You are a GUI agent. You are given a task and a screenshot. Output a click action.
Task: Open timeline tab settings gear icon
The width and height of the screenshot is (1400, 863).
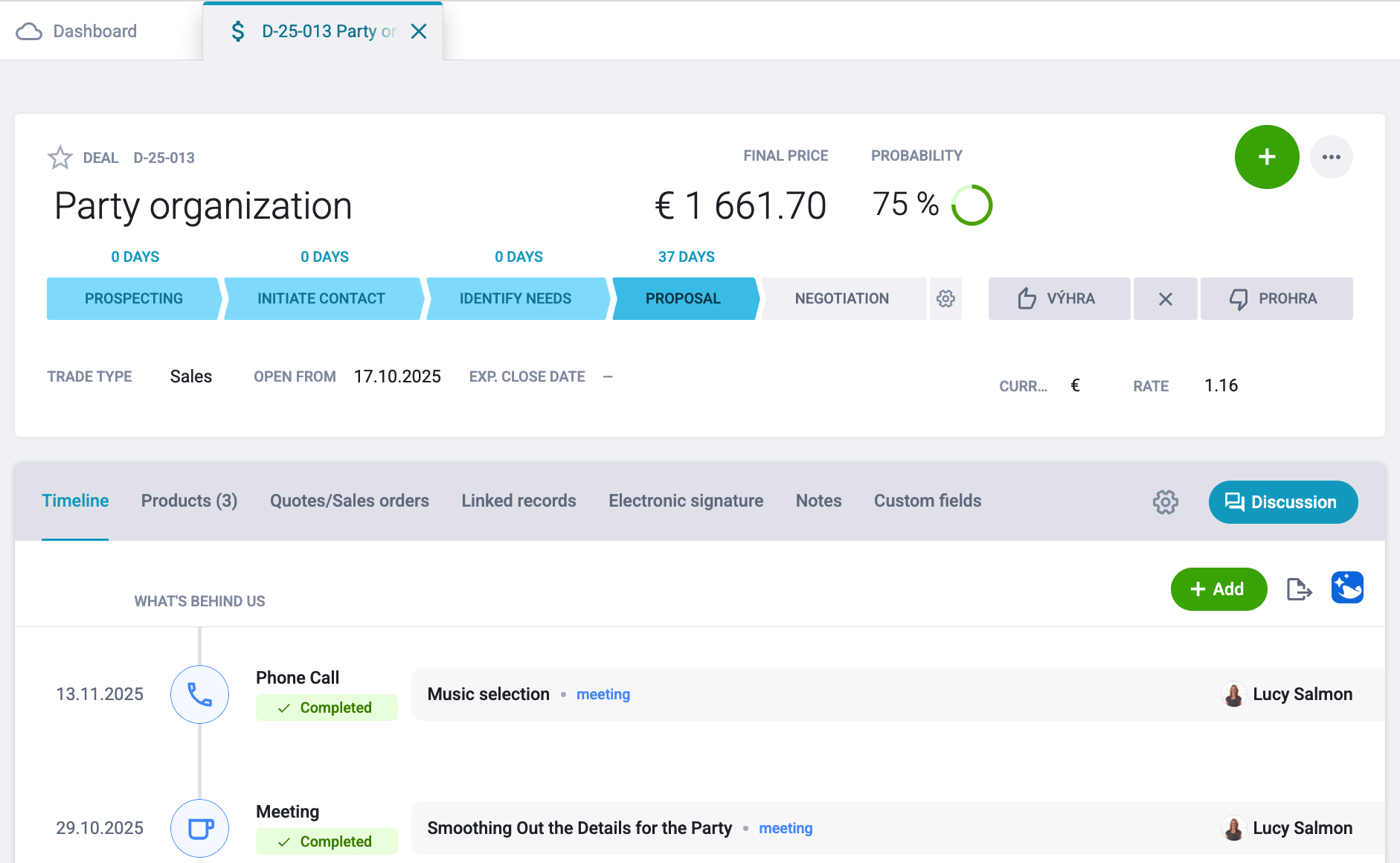[x=1166, y=502]
